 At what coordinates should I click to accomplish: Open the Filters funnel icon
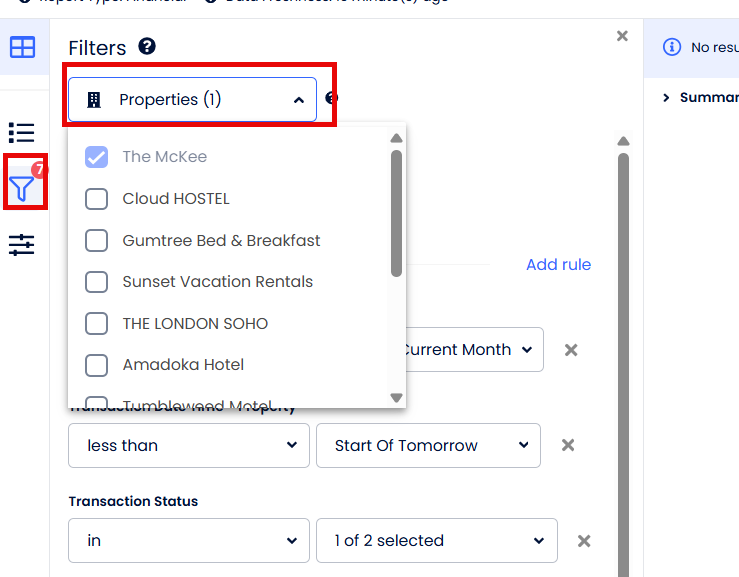tap(22, 186)
